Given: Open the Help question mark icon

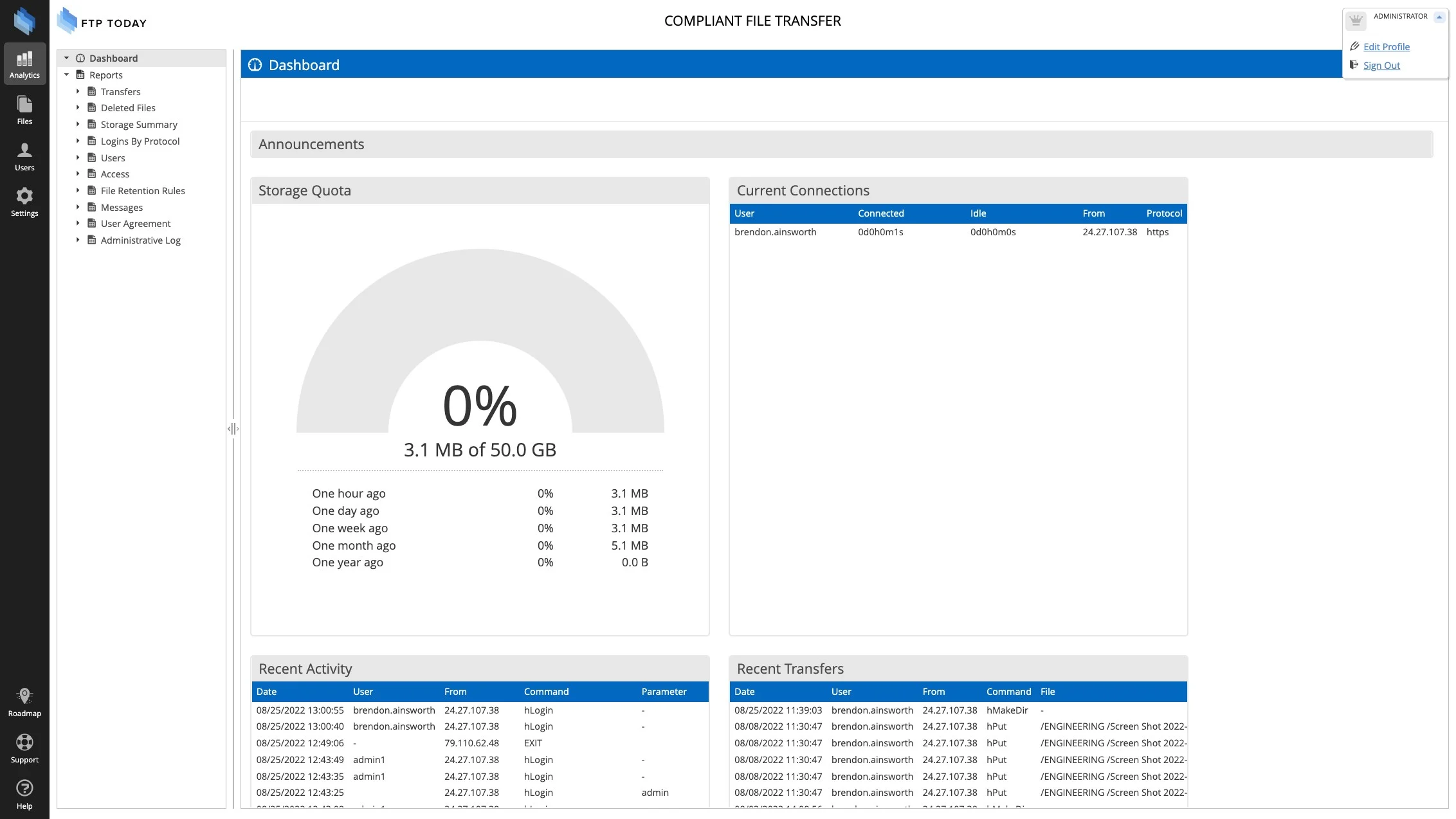Looking at the screenshot, I should pos(24,795).
